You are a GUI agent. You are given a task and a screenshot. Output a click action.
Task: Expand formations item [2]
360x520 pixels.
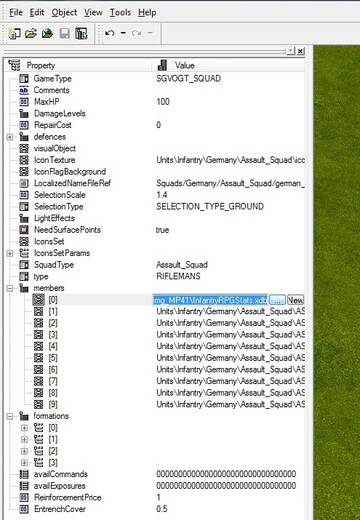[24, 451]
